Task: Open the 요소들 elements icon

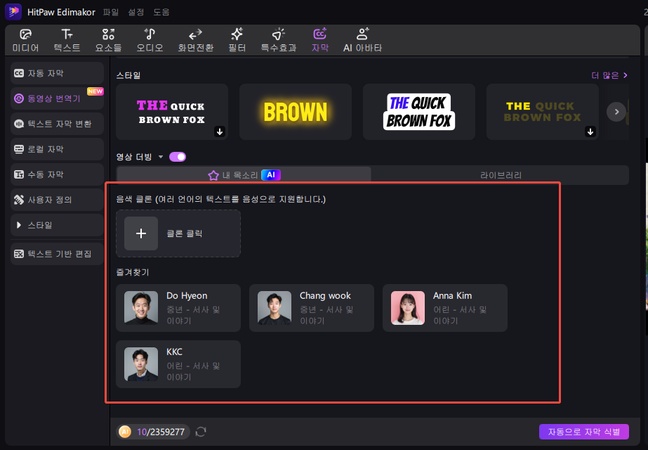Action: click(108, 34)
